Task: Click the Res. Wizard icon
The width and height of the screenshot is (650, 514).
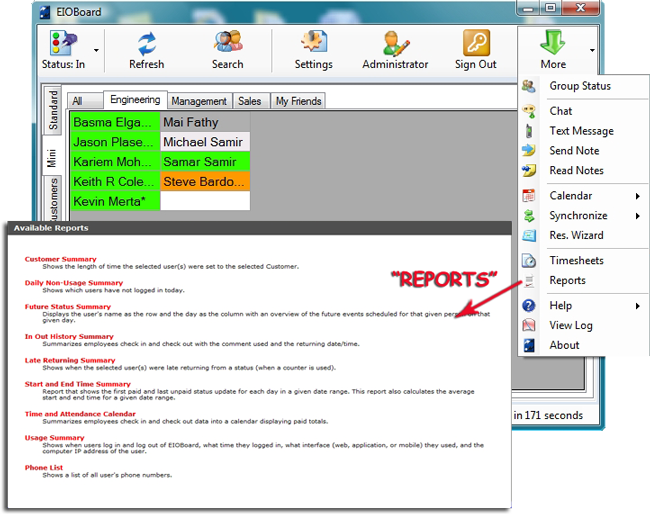Action: tap(529, 235)
